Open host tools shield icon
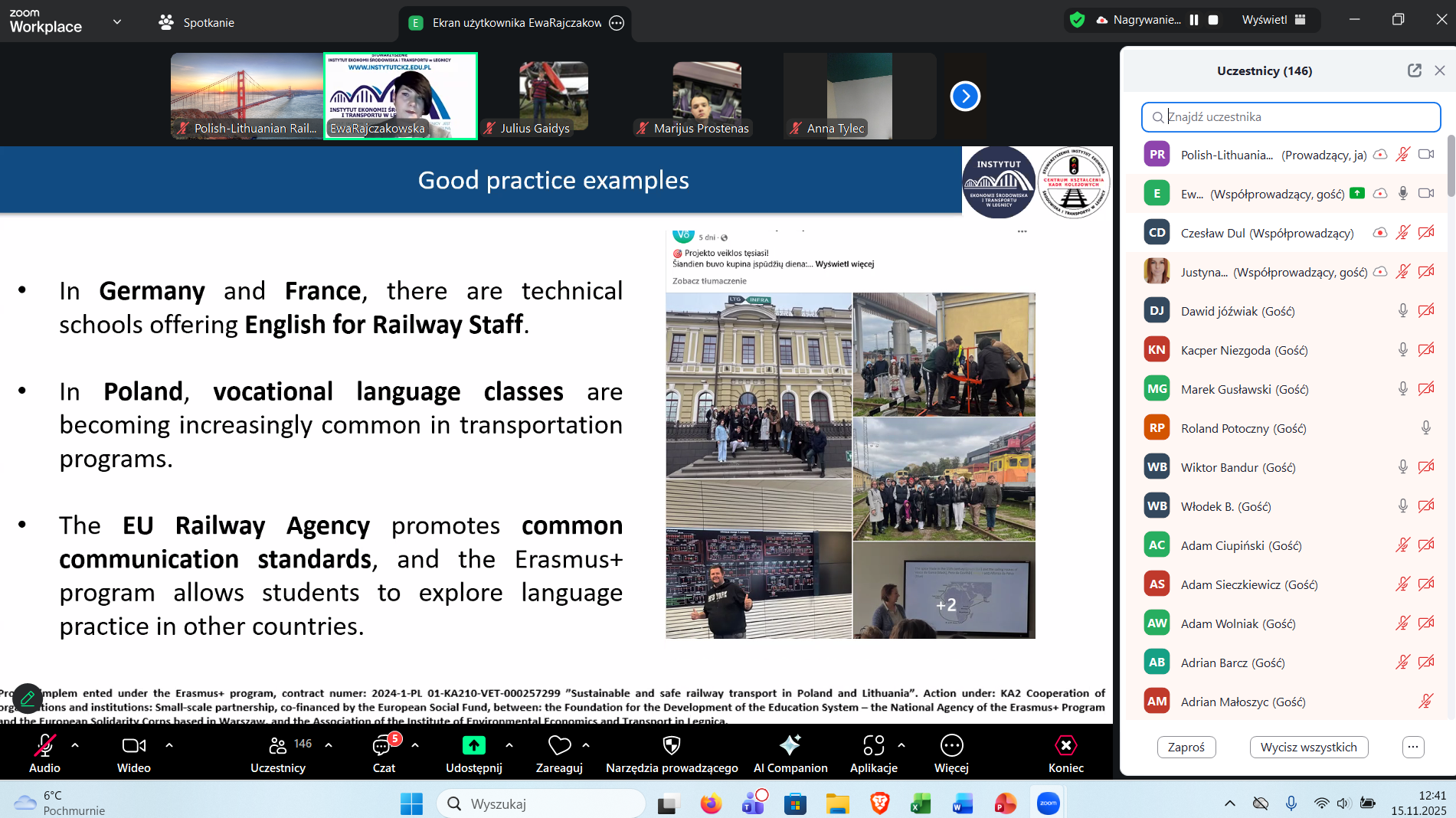 point(671,745)
